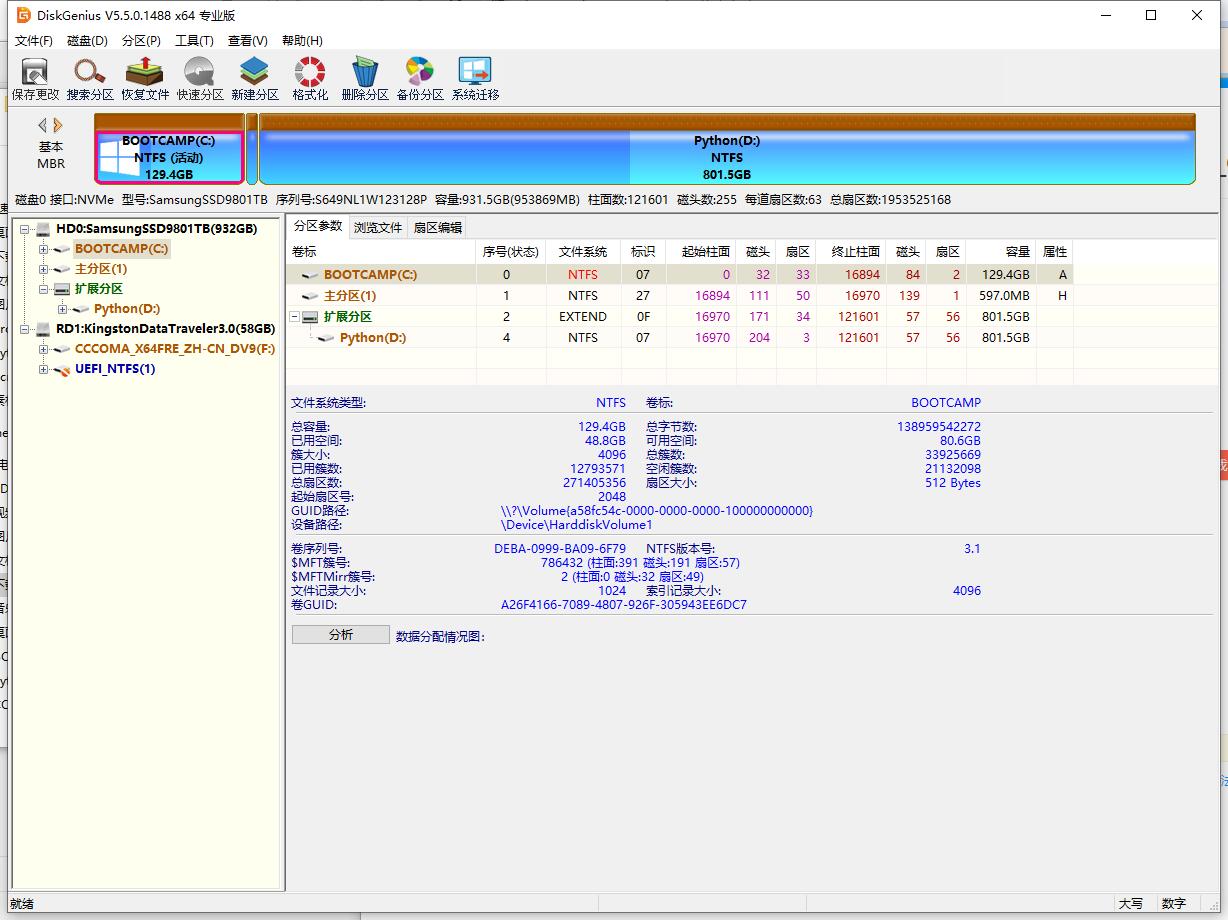1228x920 pixels.
Task: Expand the 主分区(1) tree node
Action: pyautogui.click(x=43, y=269)
